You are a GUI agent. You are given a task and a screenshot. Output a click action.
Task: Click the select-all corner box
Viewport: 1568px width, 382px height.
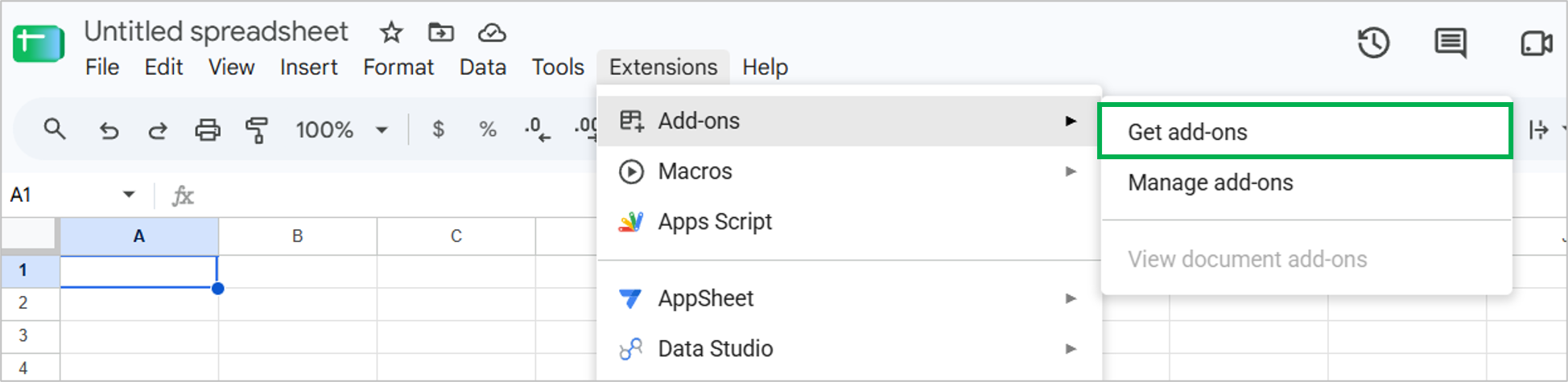[29, 236]
